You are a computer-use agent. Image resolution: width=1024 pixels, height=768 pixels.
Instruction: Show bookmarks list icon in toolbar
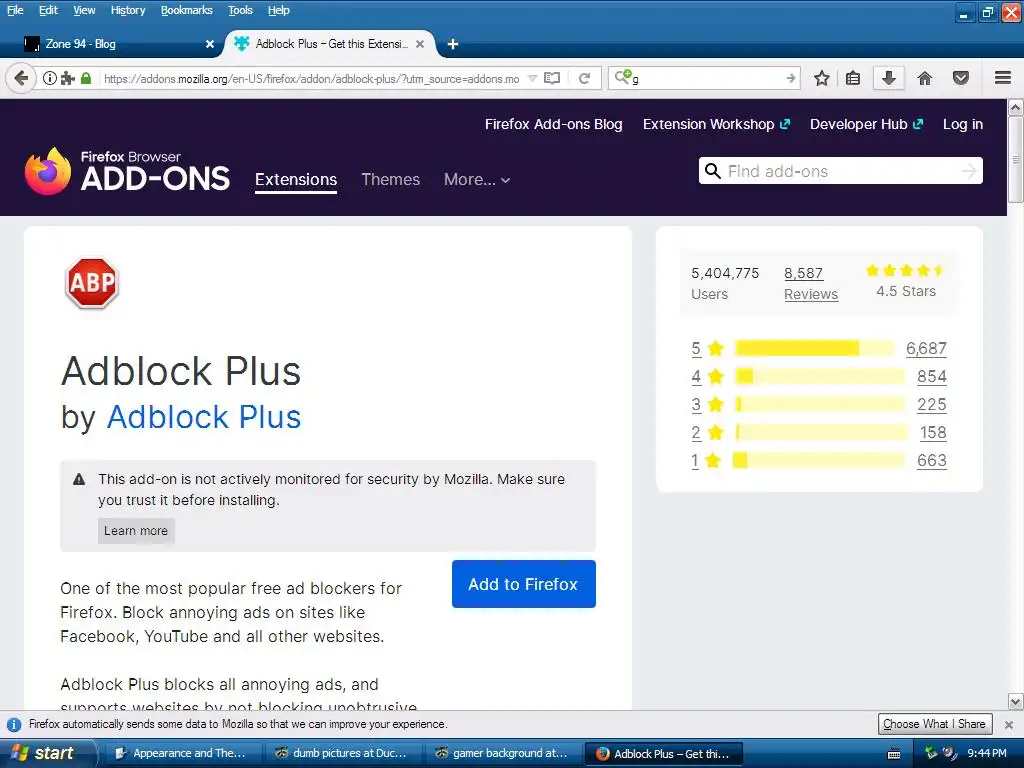pos(853,78)
